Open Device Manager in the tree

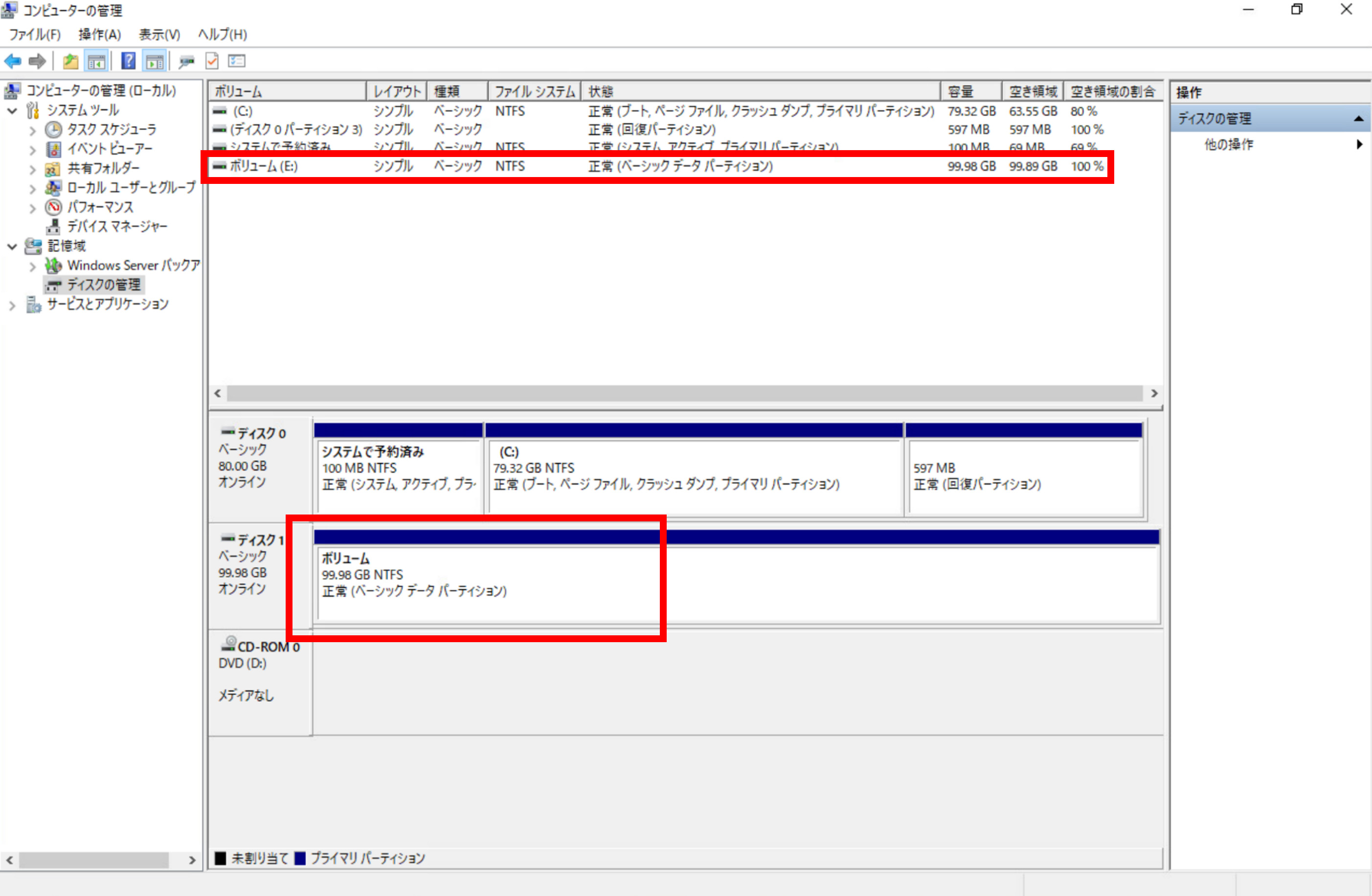click(x=116, y=226)
